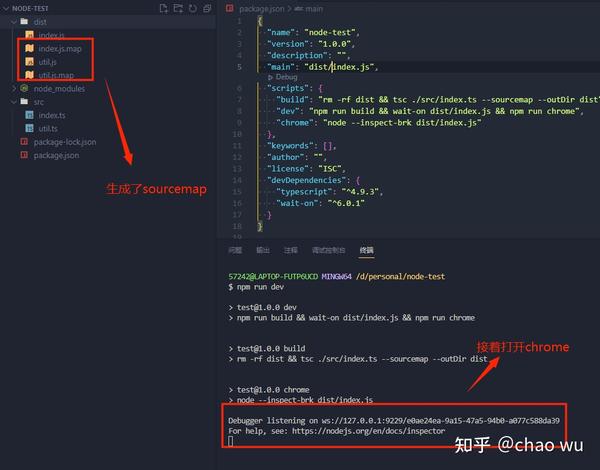Click the index.ts TypeScript file icon
Viewport: 600px width, 470px height.
coord(29,115)
